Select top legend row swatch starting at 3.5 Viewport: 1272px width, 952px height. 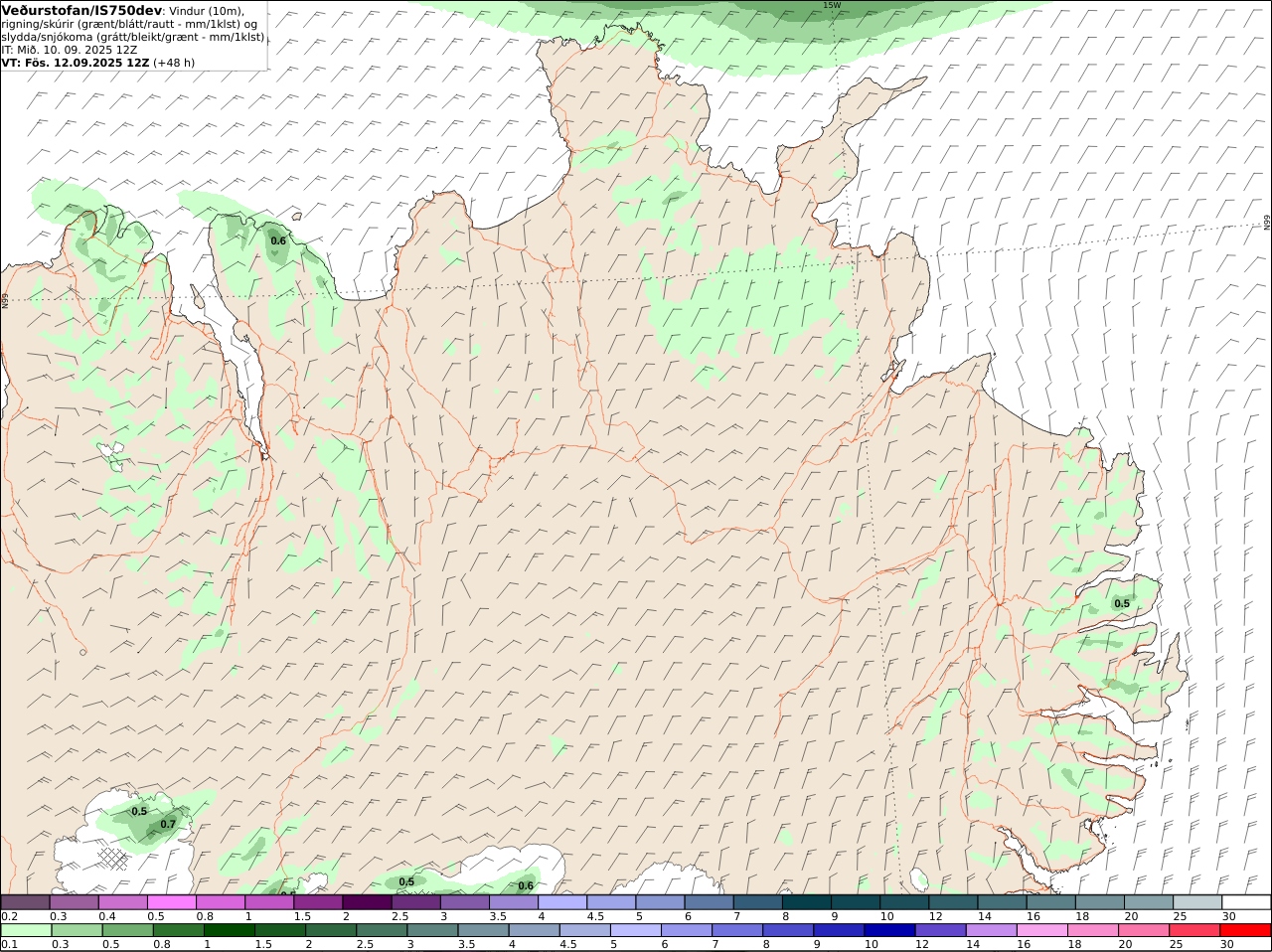coord(513,902)
